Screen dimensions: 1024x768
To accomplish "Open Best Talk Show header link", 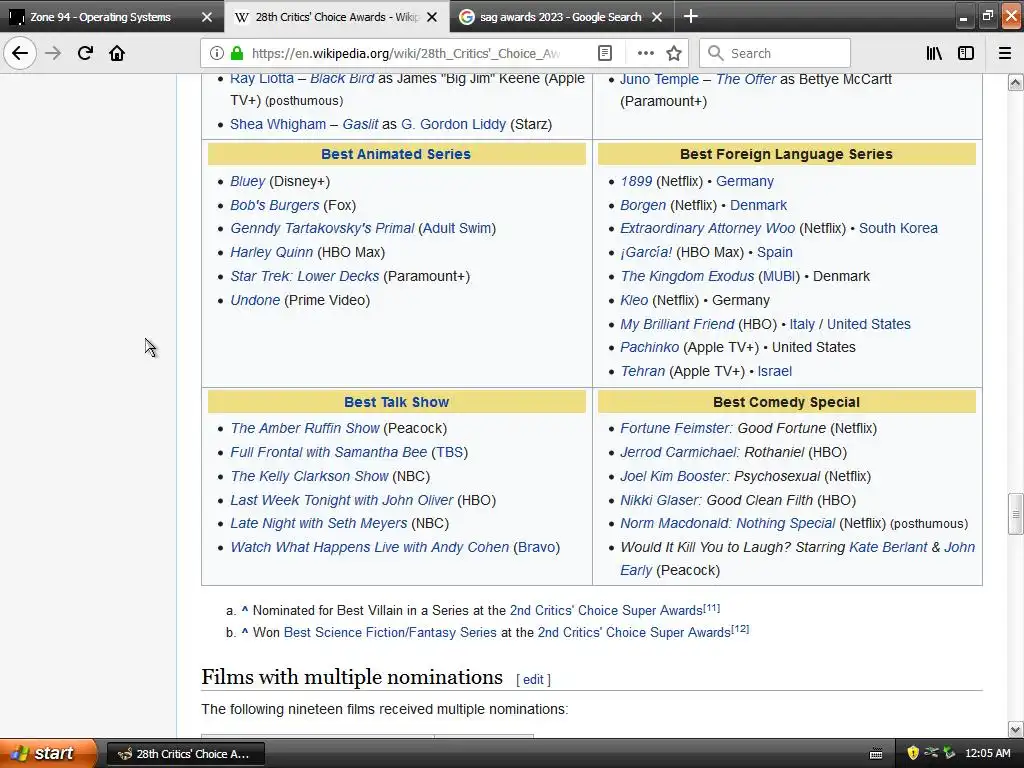I will tap(396, 402).
